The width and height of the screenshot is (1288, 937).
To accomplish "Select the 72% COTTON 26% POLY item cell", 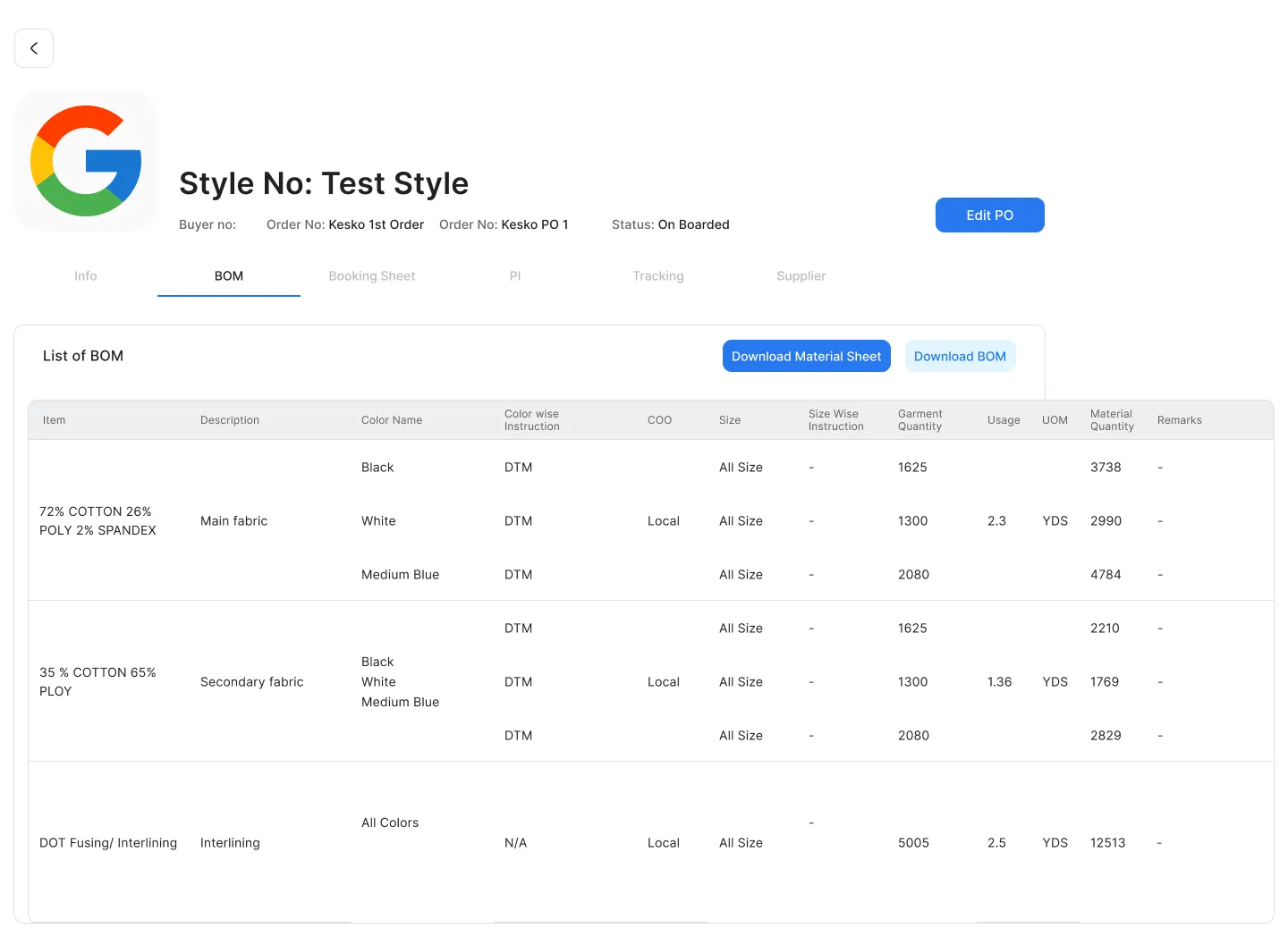I will pyautogui.click(x=97, y=520).
